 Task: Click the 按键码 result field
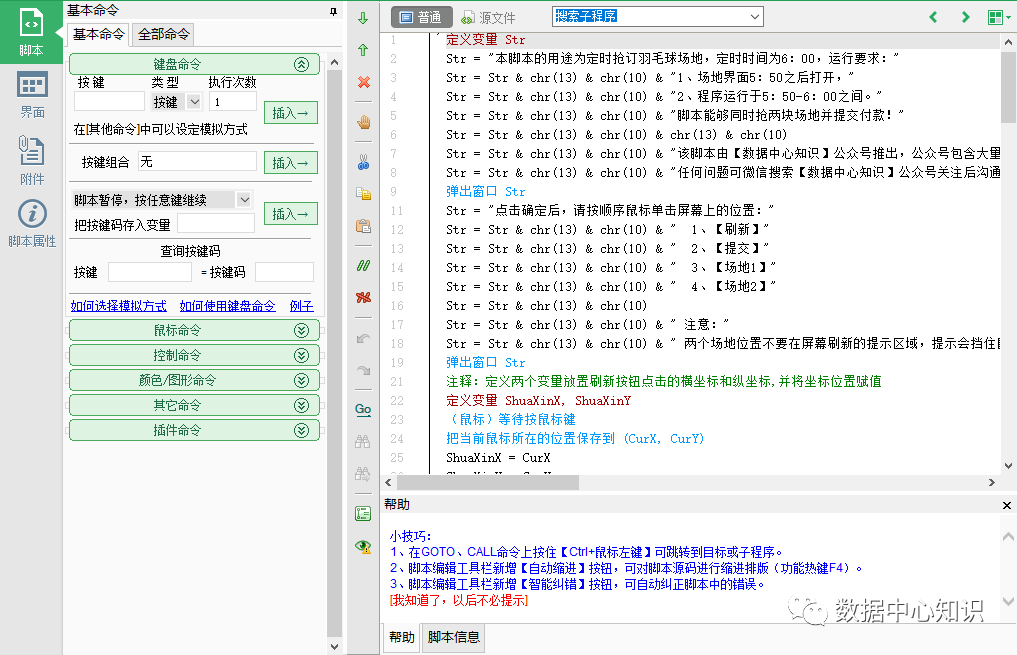(x=285, y=272)
